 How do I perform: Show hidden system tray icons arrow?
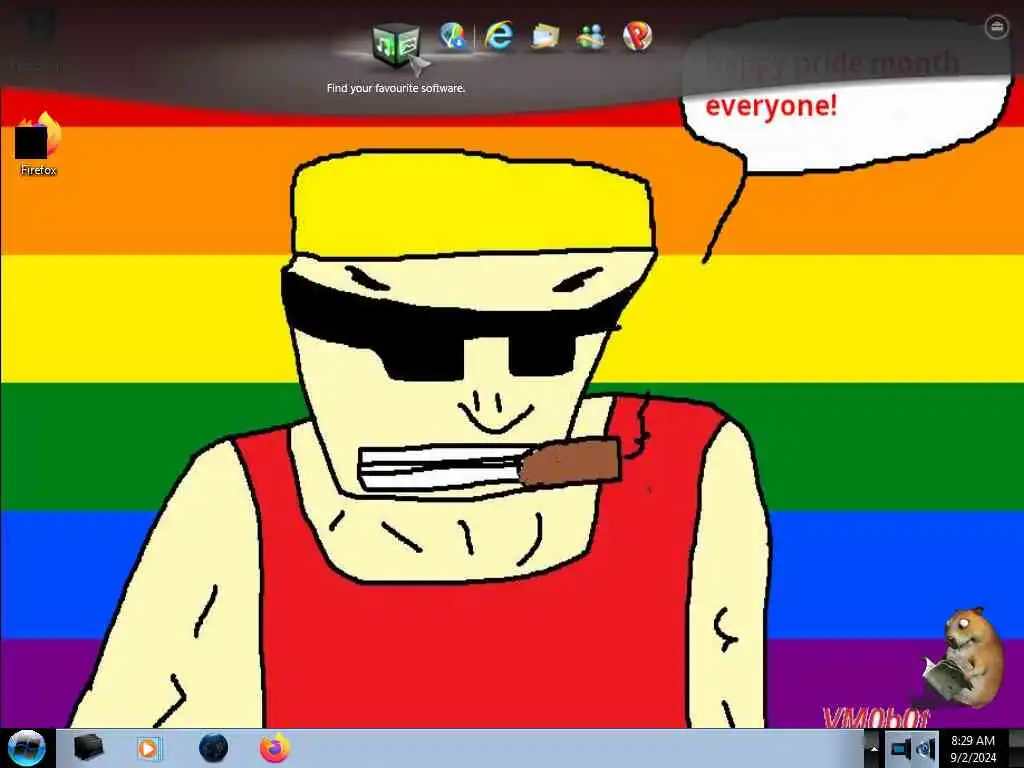(x=874, y=749)
